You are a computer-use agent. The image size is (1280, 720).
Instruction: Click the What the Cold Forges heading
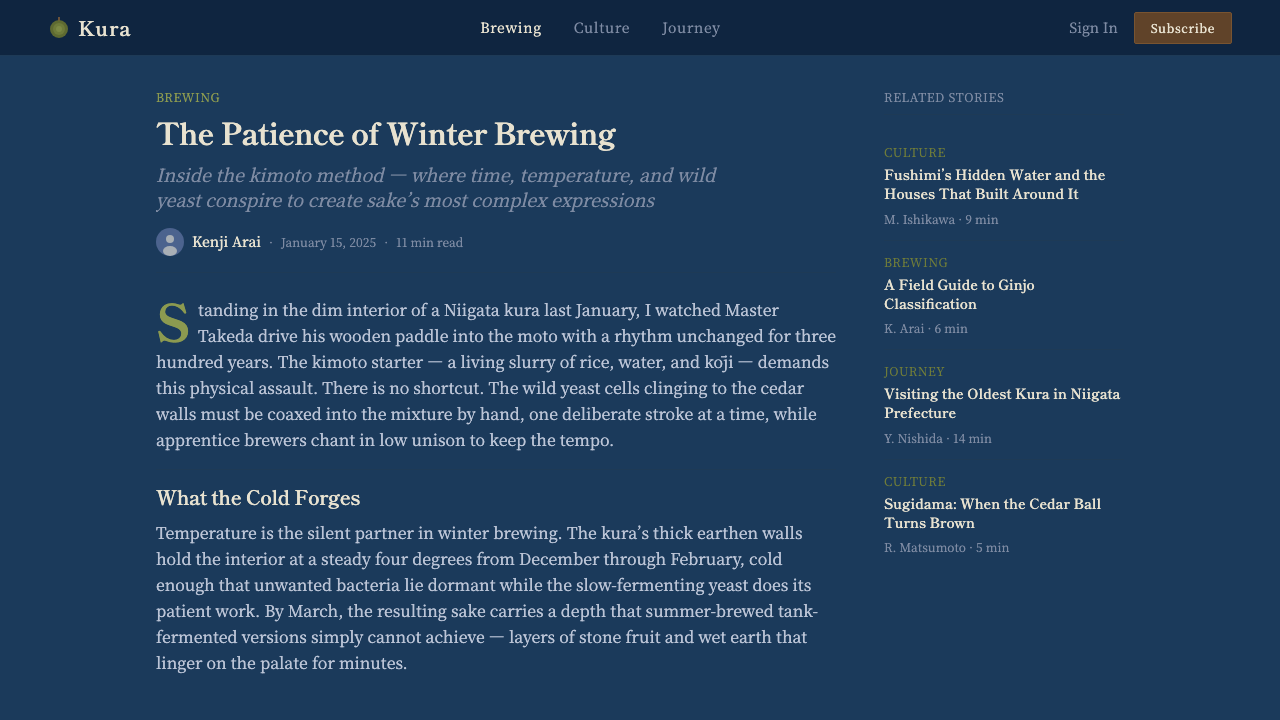coord(258,498)
